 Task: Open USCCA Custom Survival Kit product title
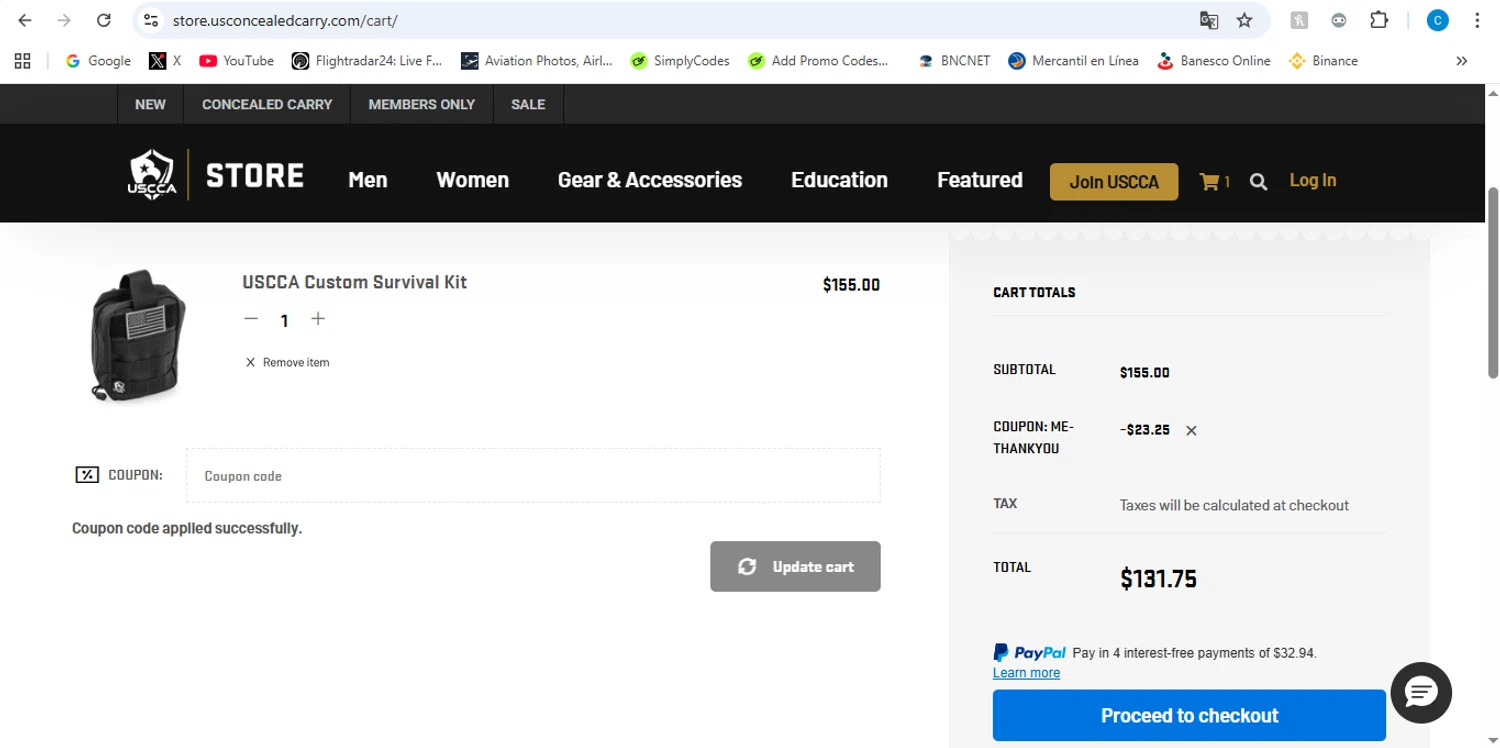(x=354, y=282)
